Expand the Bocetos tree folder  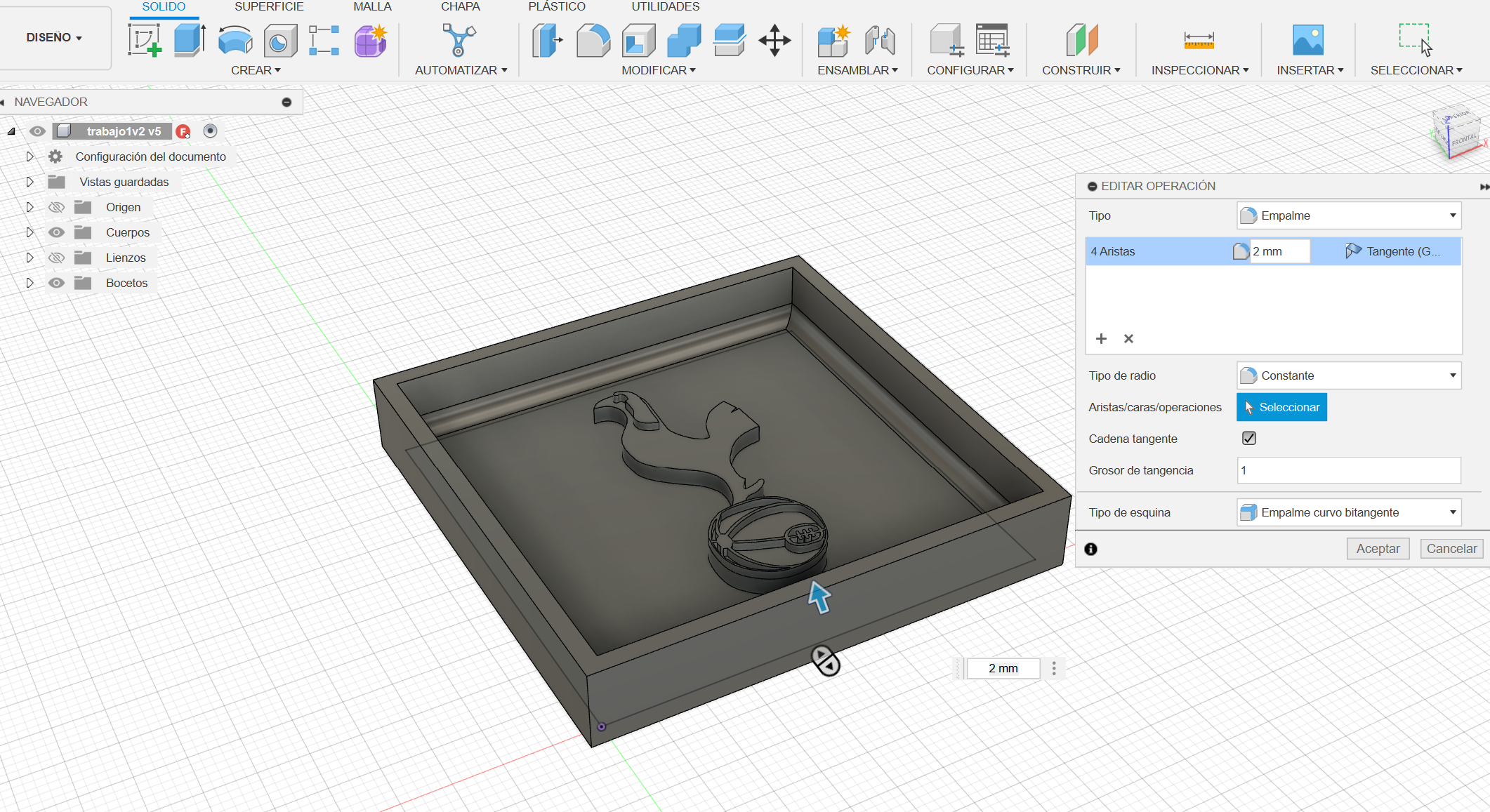point(29,283)
